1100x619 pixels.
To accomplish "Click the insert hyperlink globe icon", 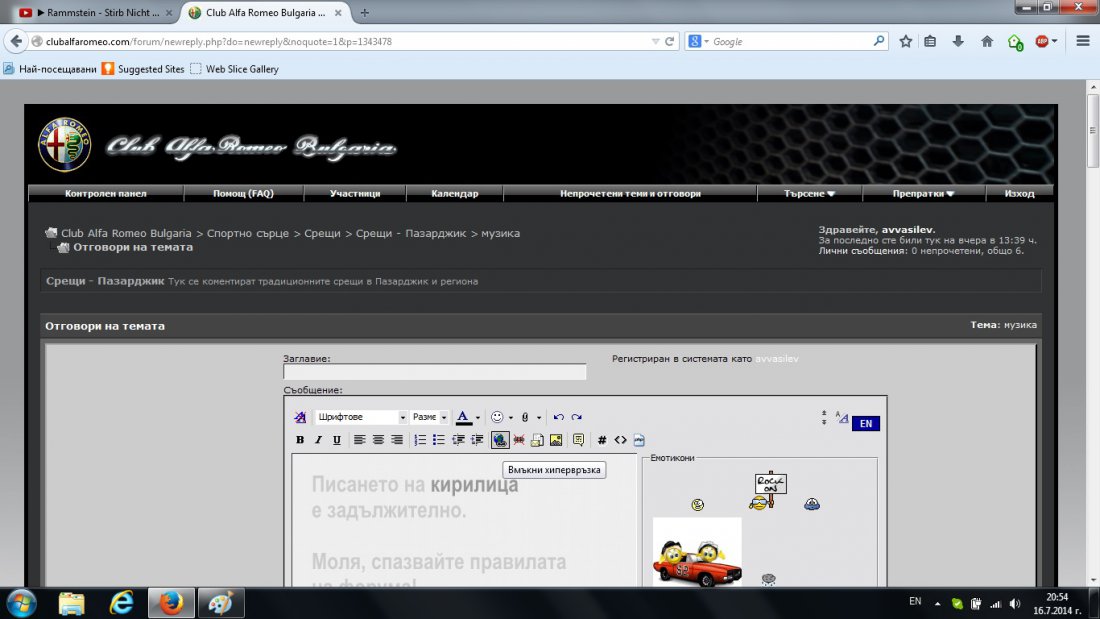I will 499,440.
